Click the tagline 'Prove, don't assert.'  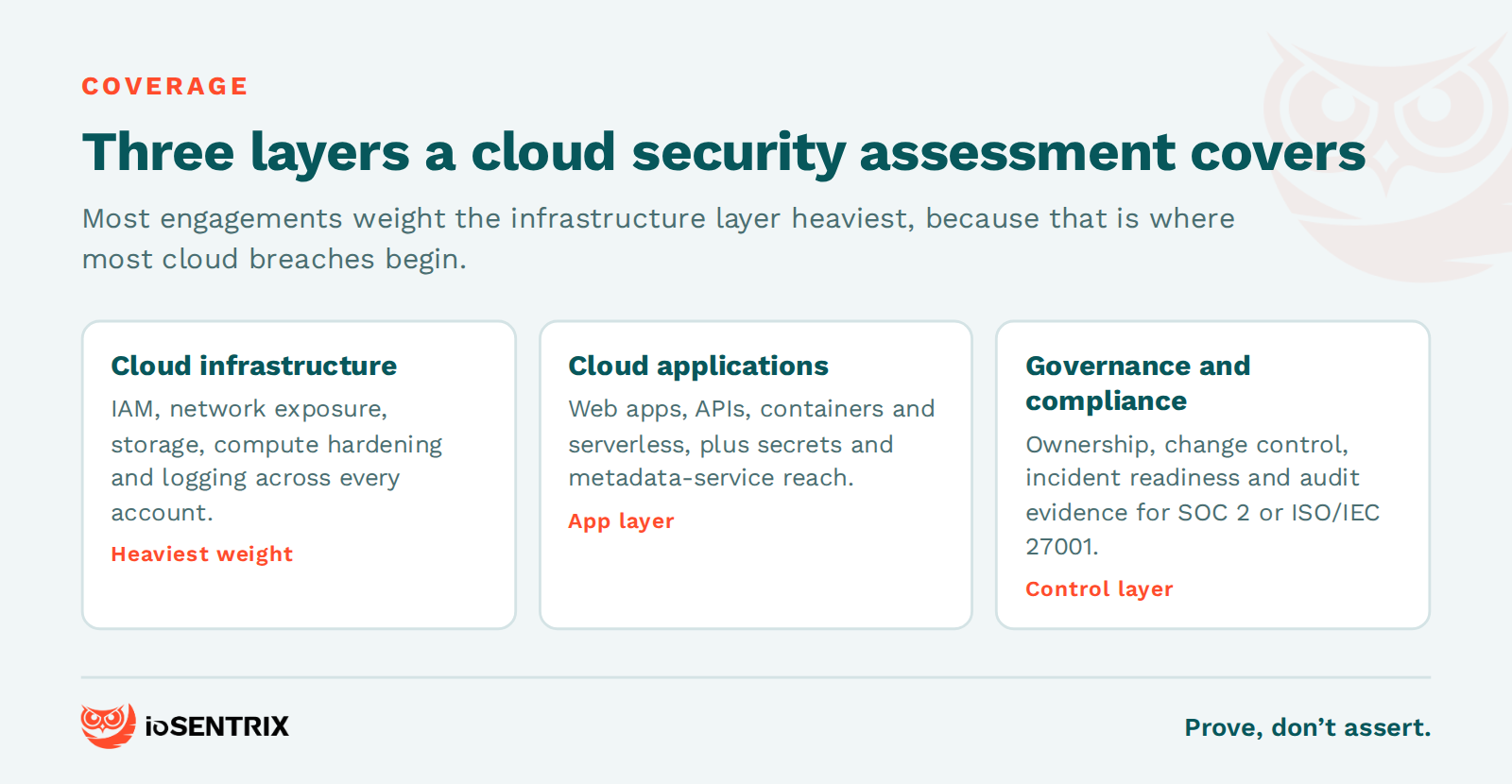[1308, 727]
